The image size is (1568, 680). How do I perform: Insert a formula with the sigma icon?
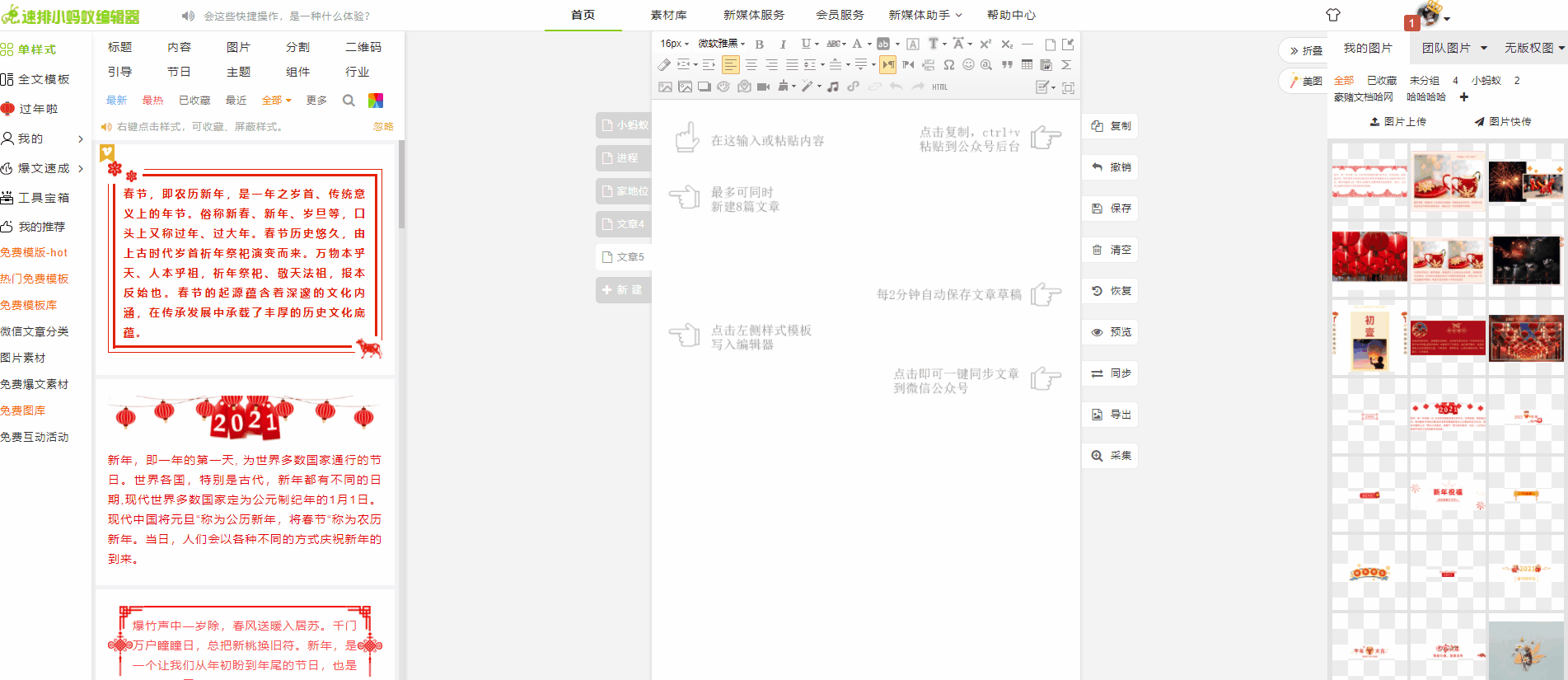(x=1065, y=64)
